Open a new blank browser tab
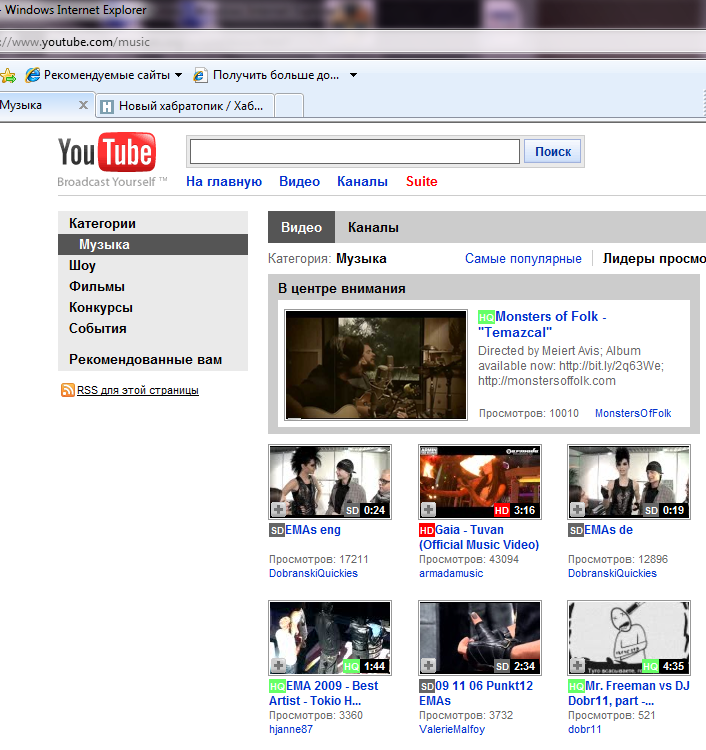The image size is (706, 750). coord(289,106)
